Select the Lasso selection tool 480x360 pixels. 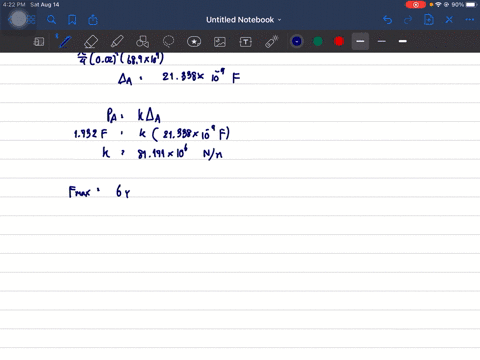168,42
